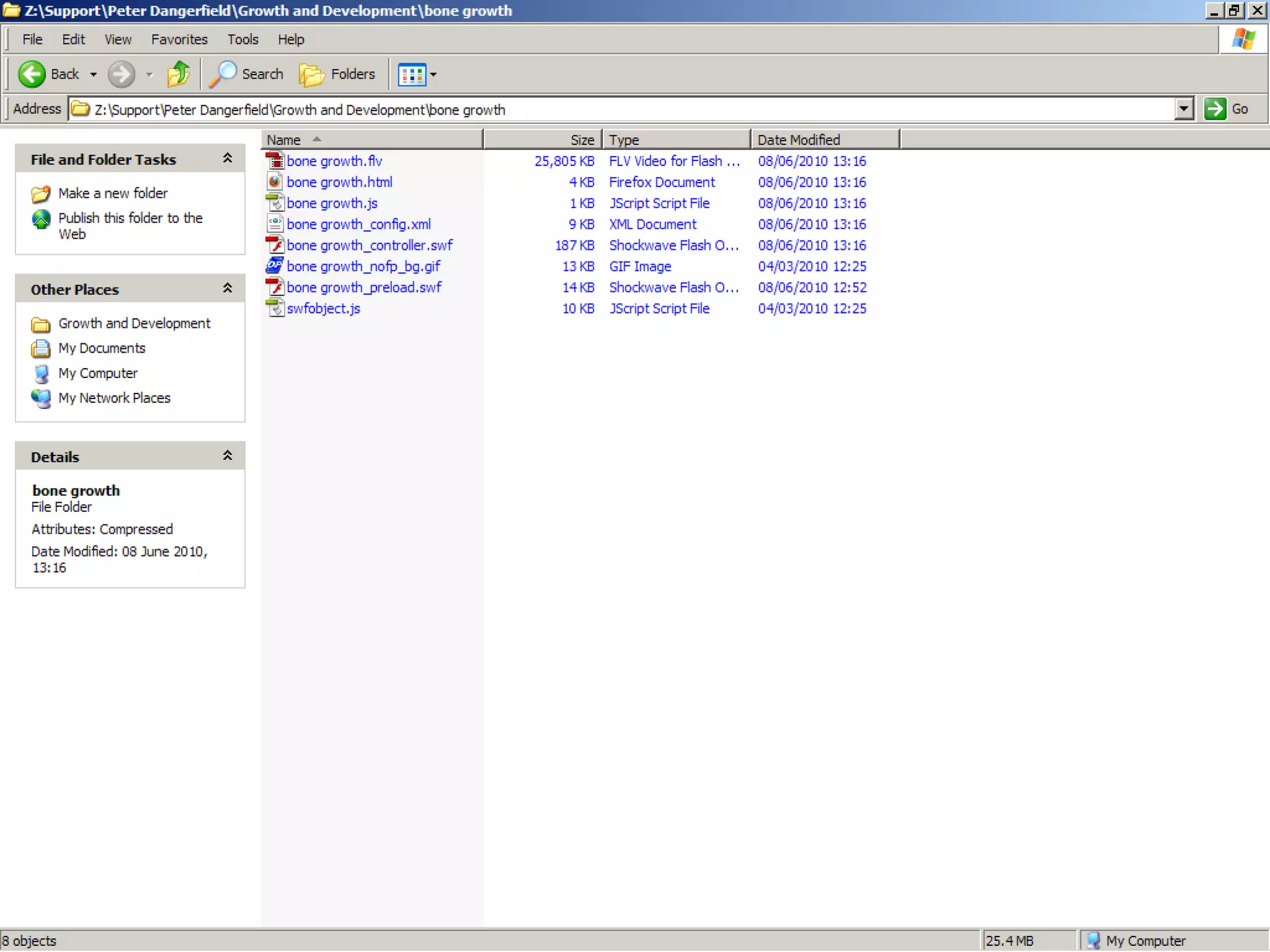Click the Make a new folder icon
Screen dimensions: 1270x952
click(x=41, y=194)
